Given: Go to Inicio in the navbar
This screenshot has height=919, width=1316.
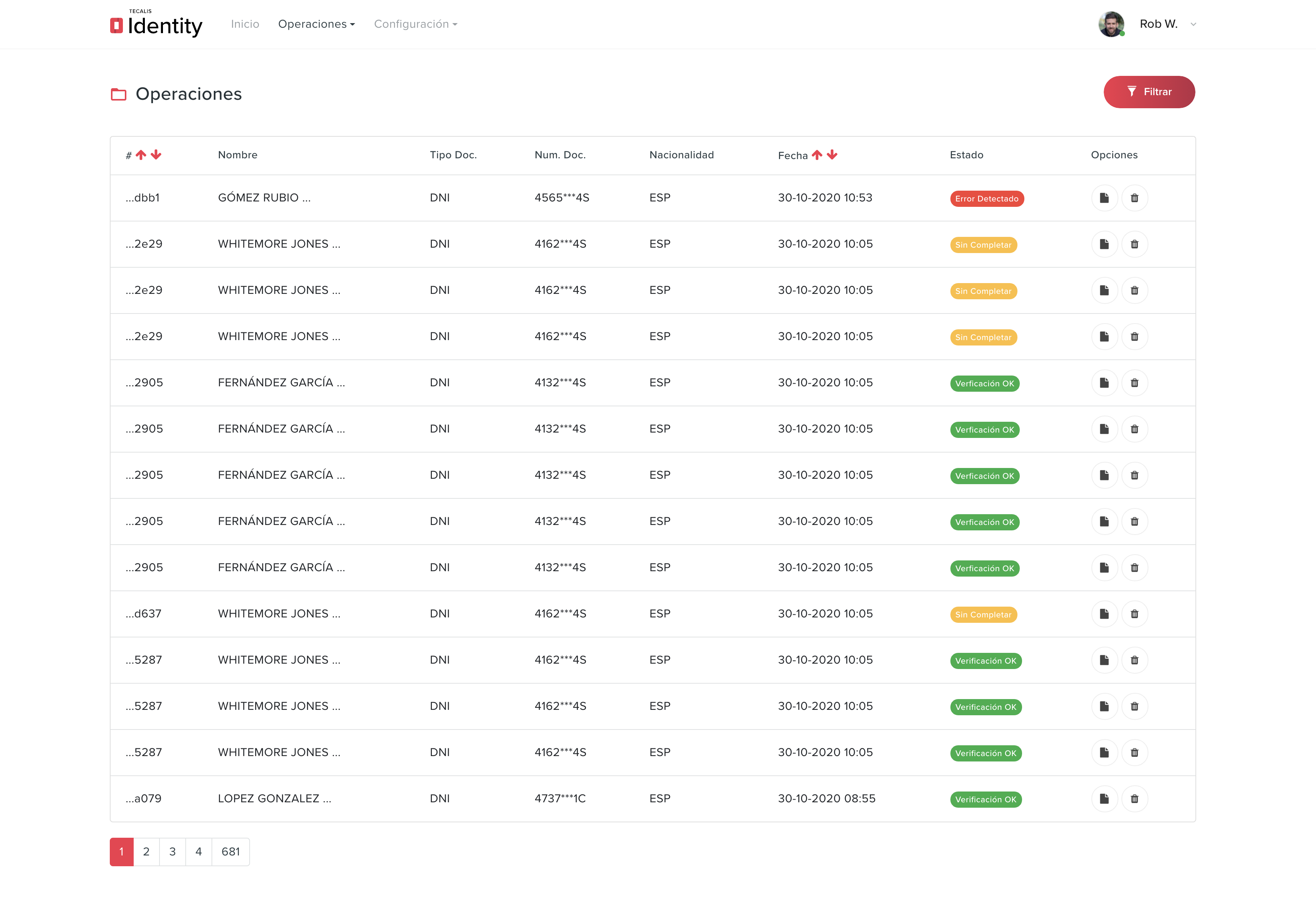Looking at the screenshot, I should (x=245, y=24).
